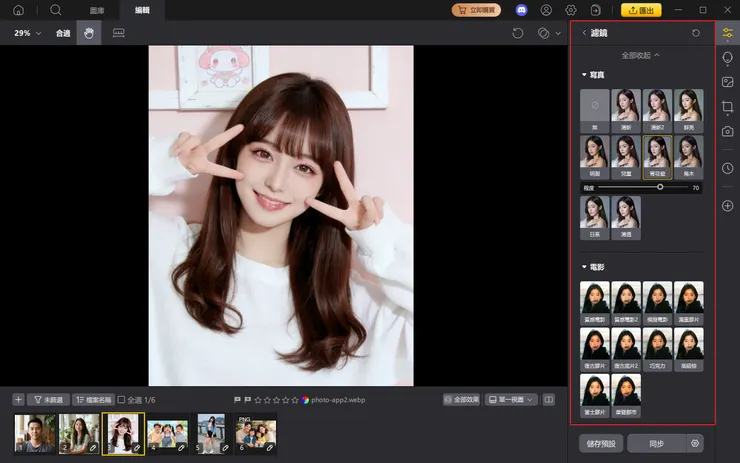The height and width of the screenshot is (463, 740).
Task: Select filmstrip thumbnail 6 with PNG label
Action: click(x=256, y=433)
